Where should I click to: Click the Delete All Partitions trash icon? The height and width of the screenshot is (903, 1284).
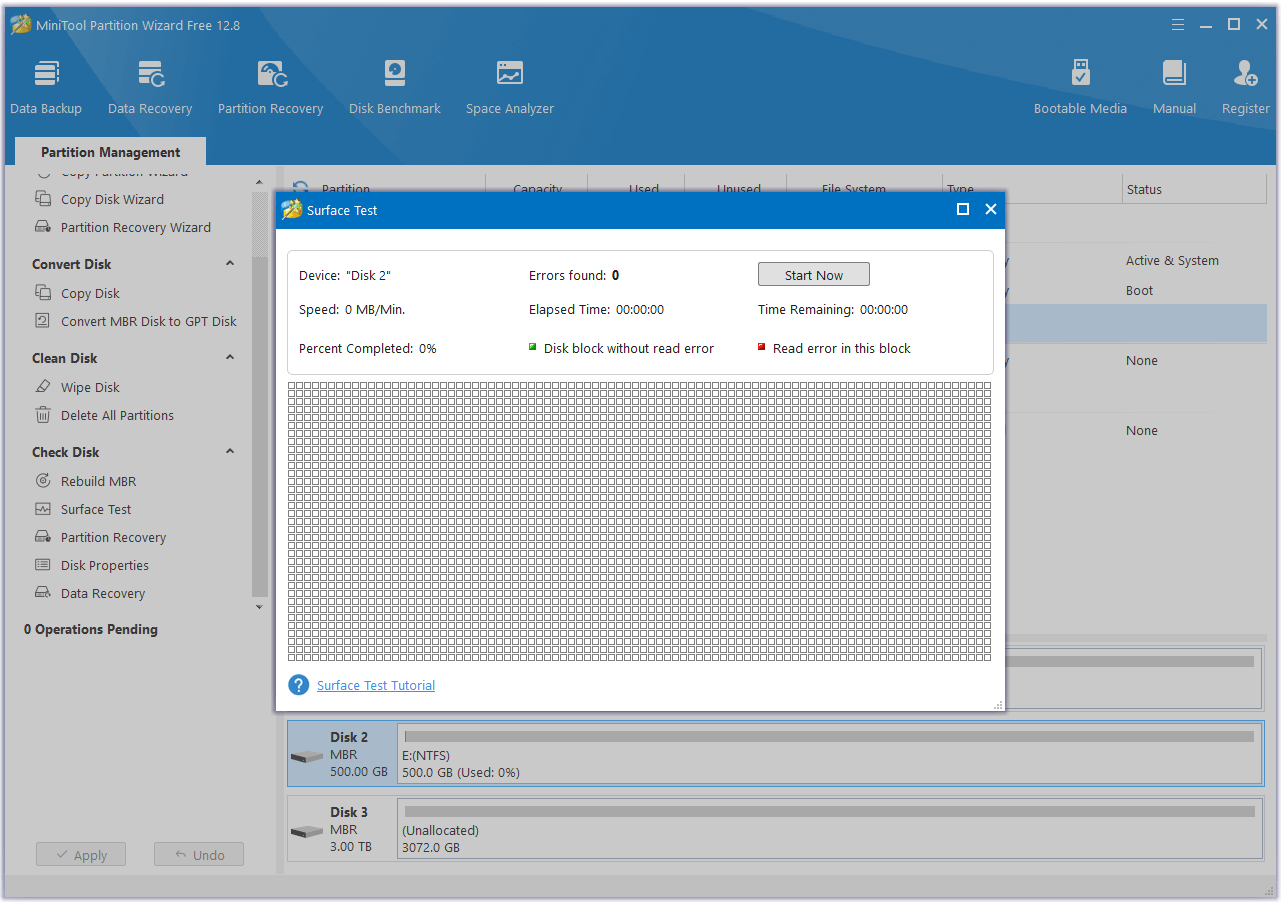43,415
